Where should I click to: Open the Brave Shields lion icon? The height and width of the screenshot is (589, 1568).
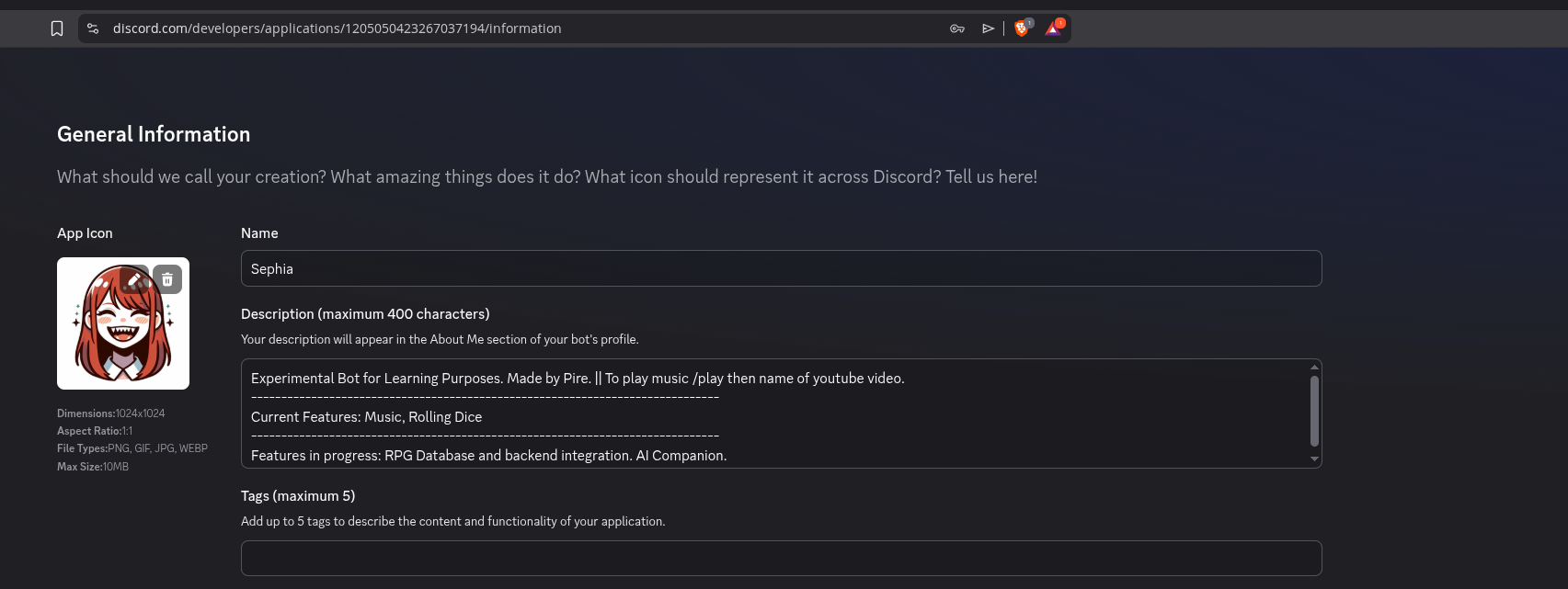1022,28
